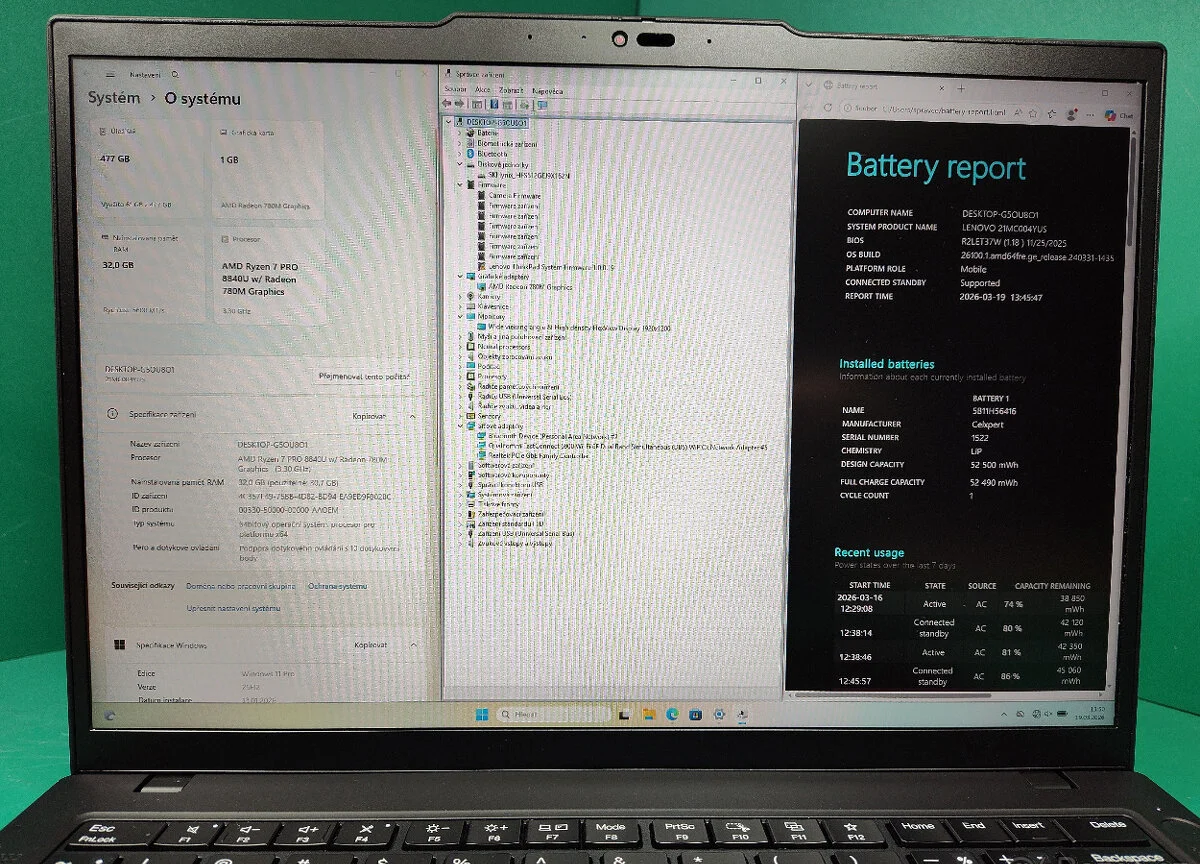Open the Settings gear icon on taskbar
The height and width of the screenshot is (864, 1200).
pyautogui.click(x=720, y=714)
